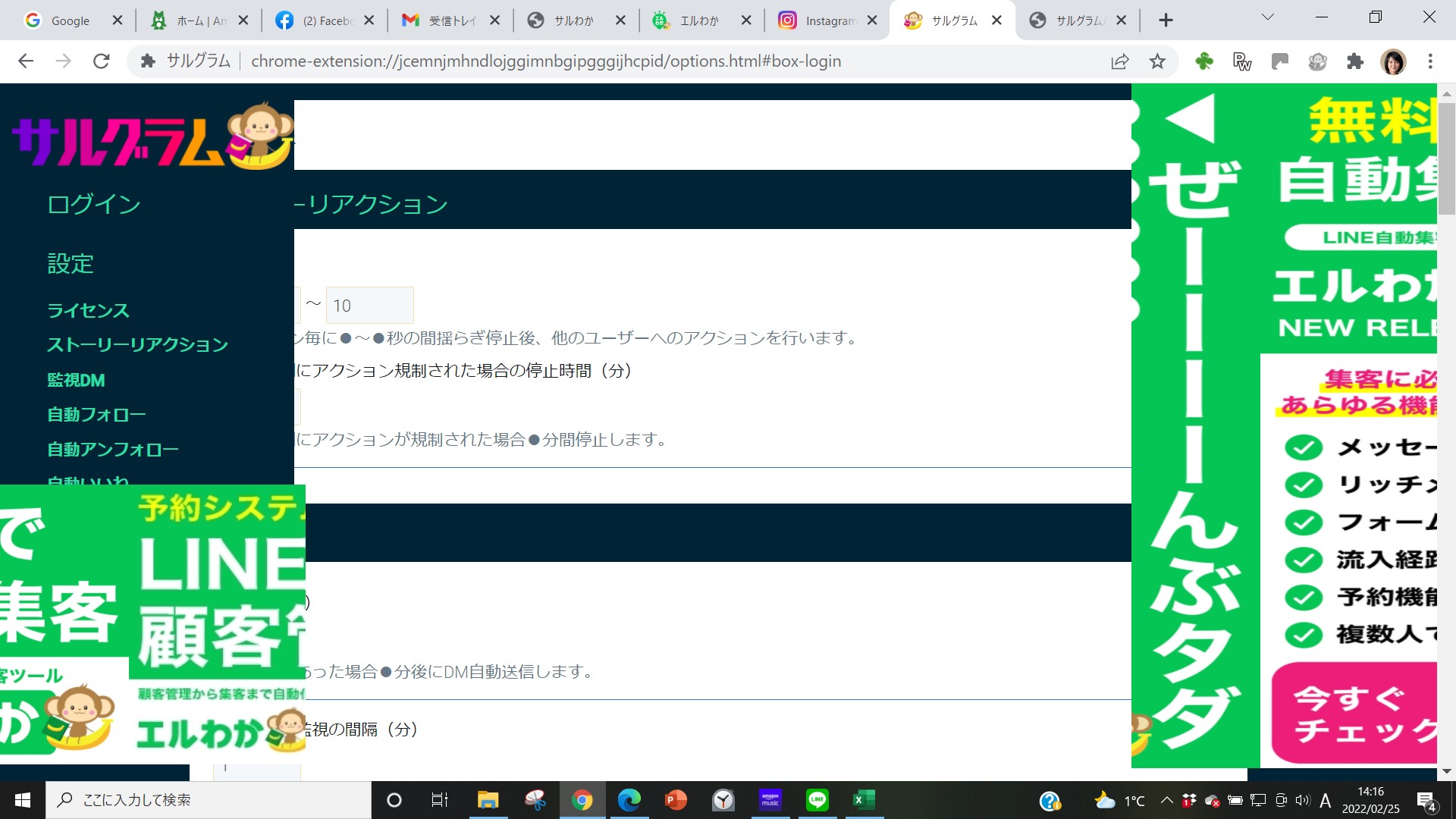The image size is (1456, 819).
Task: Click the サルグラム logo in sidebar
Action: (153, 136)
